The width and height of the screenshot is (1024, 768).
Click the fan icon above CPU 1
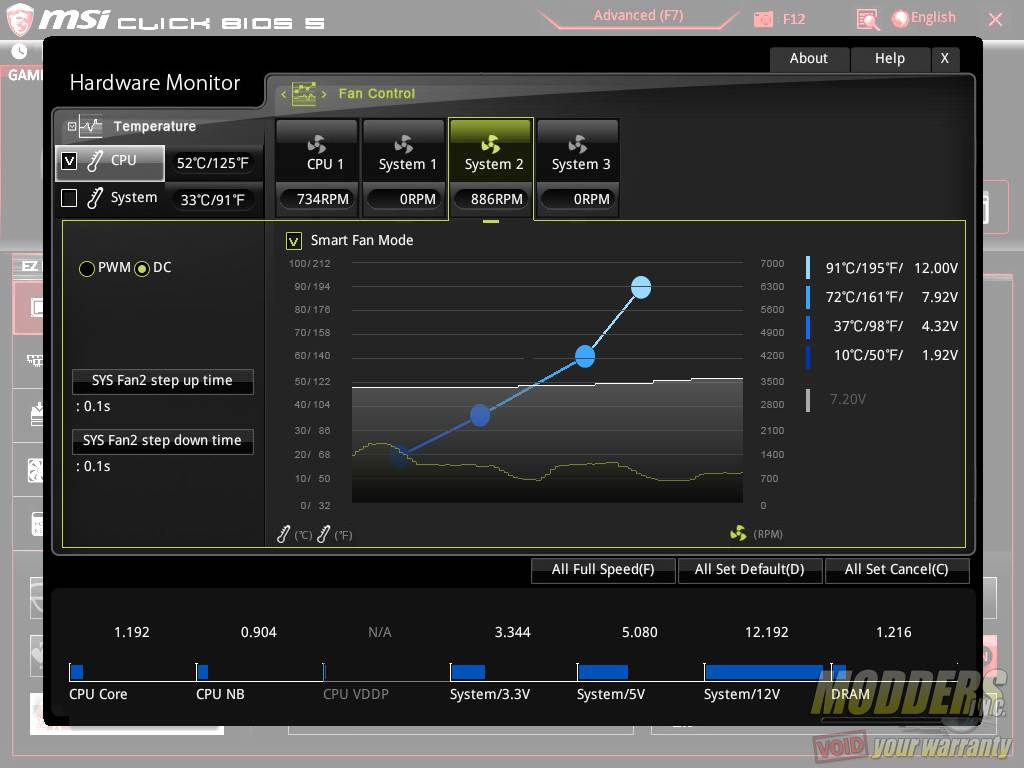point(317,144)
